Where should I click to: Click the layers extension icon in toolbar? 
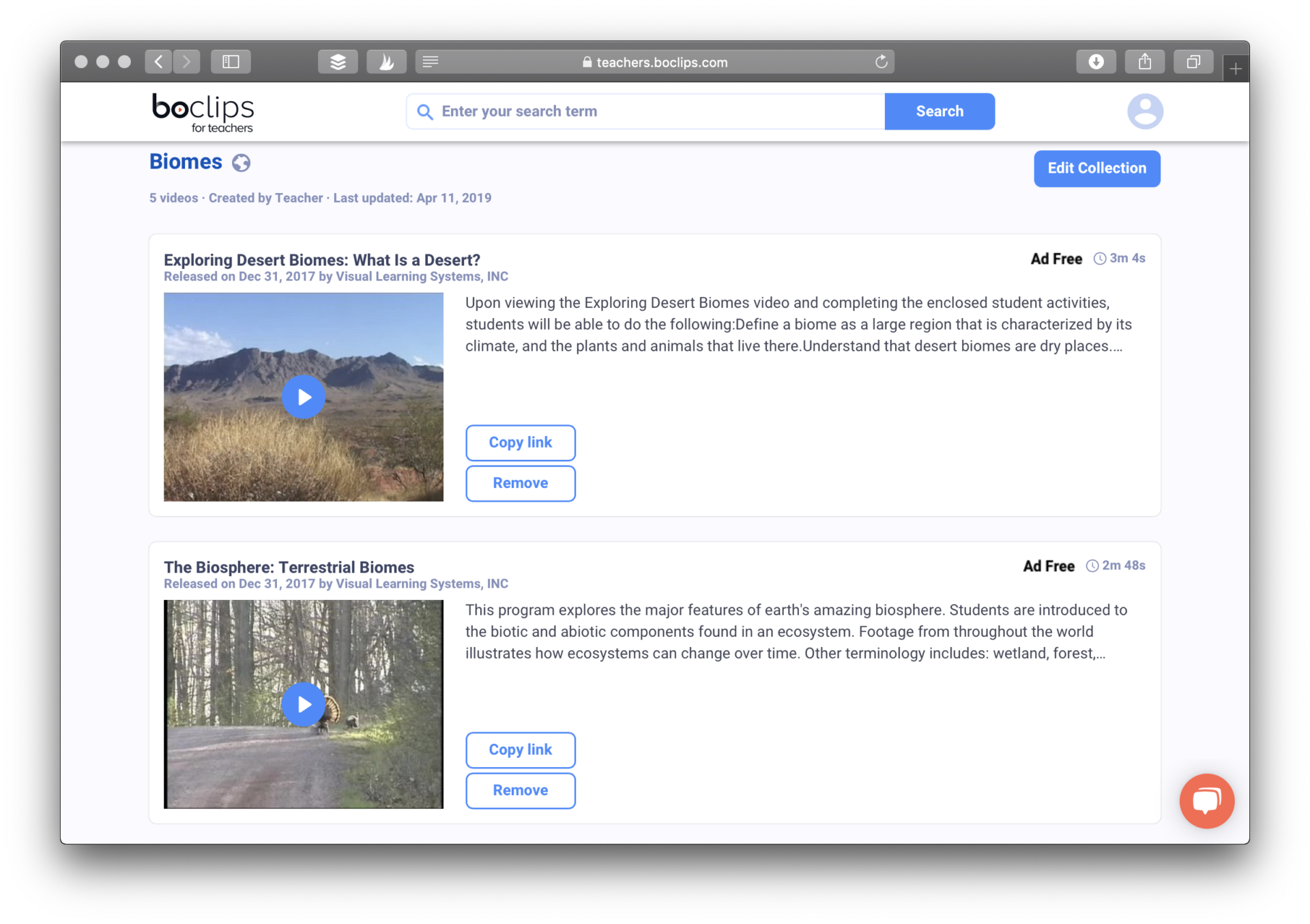338,62
